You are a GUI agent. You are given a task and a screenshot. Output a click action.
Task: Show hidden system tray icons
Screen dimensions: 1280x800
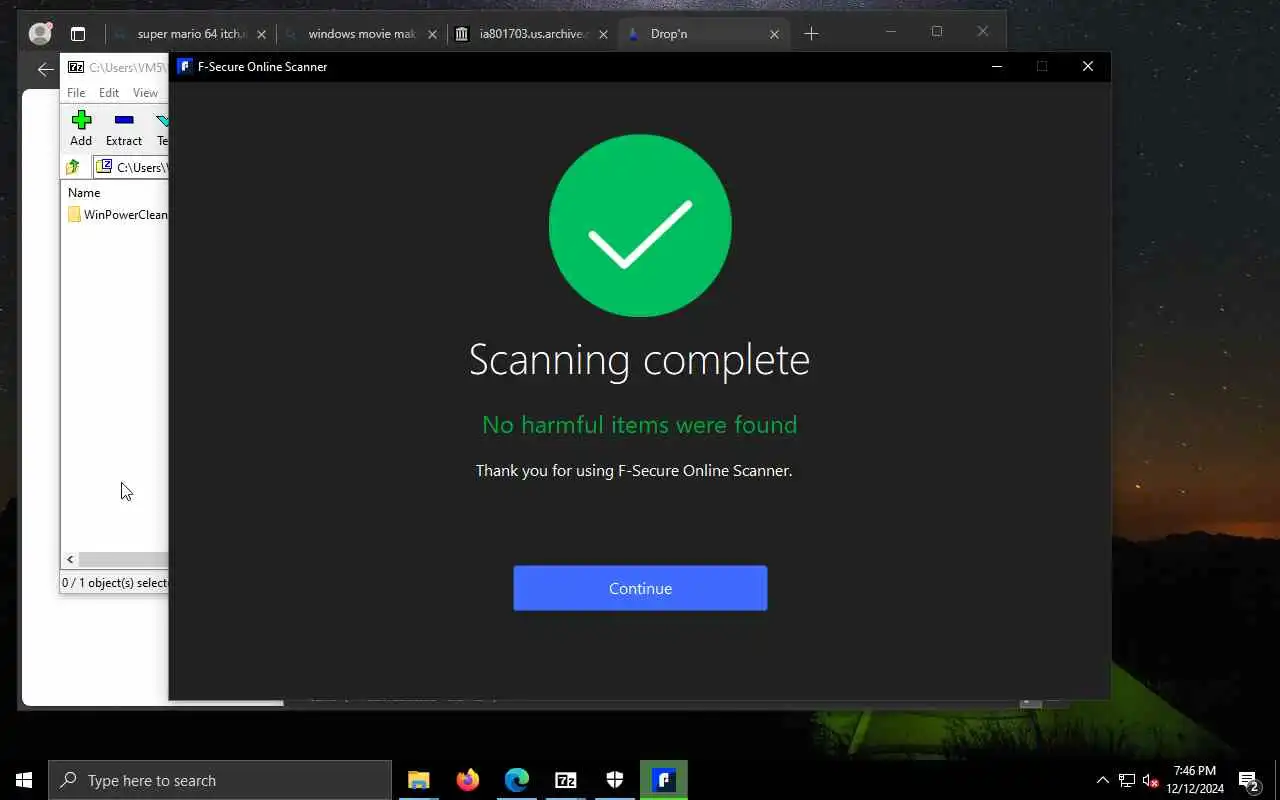tap(1102, 780)
